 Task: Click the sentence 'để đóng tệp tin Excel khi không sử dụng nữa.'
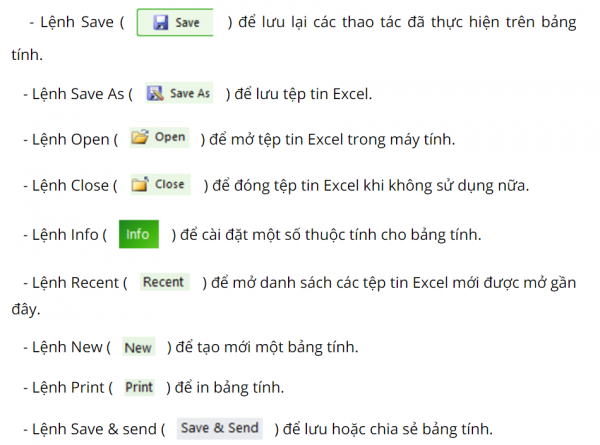click(370, 186)
